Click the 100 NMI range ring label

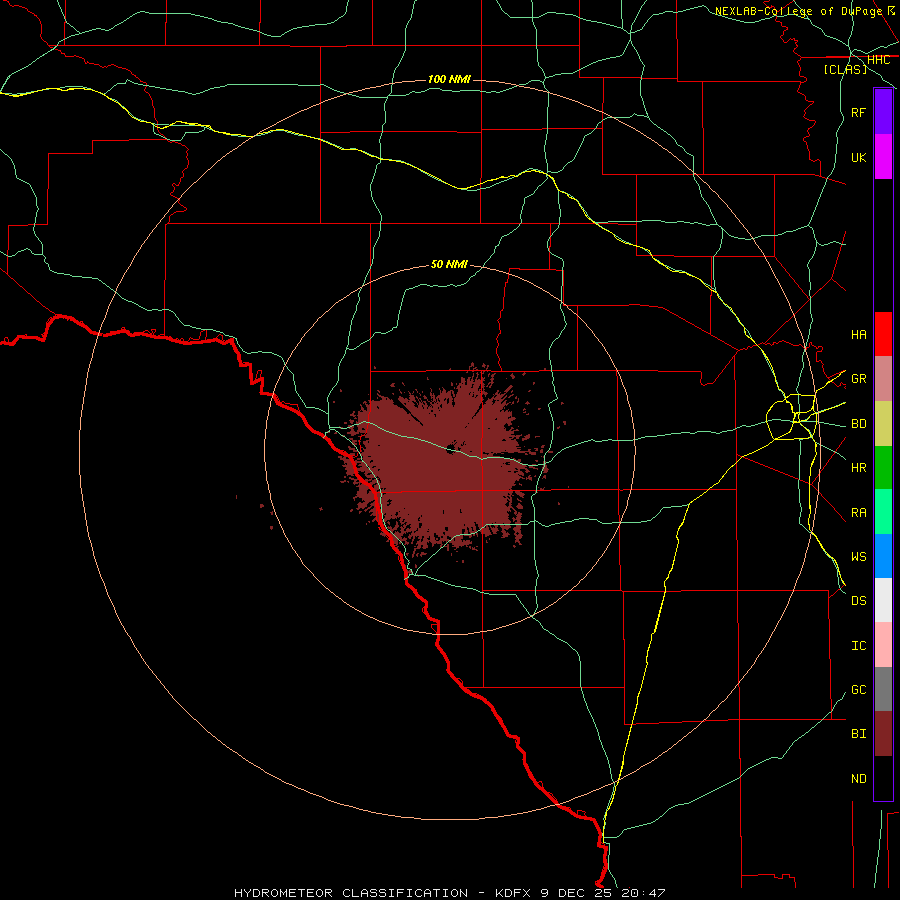click(x=449, y=79)
